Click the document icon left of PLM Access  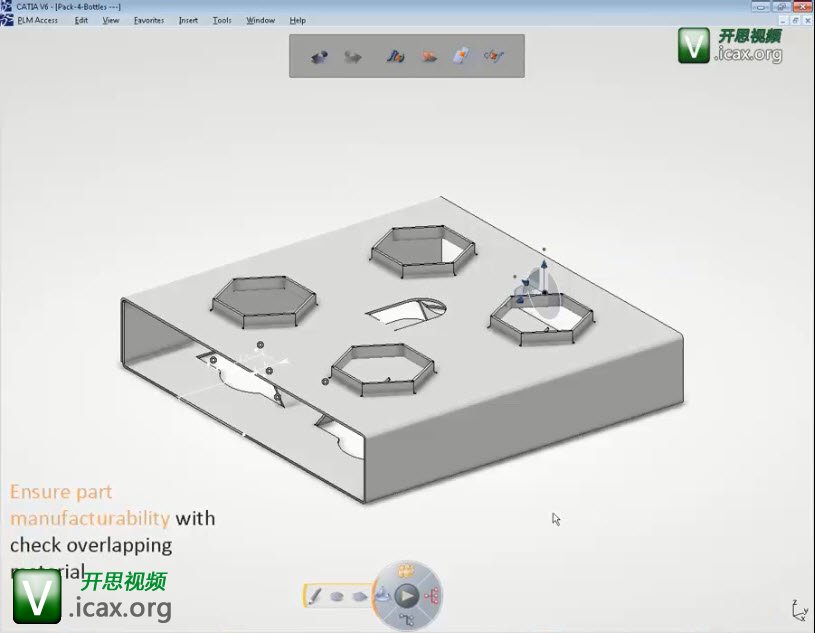[7, 20]
